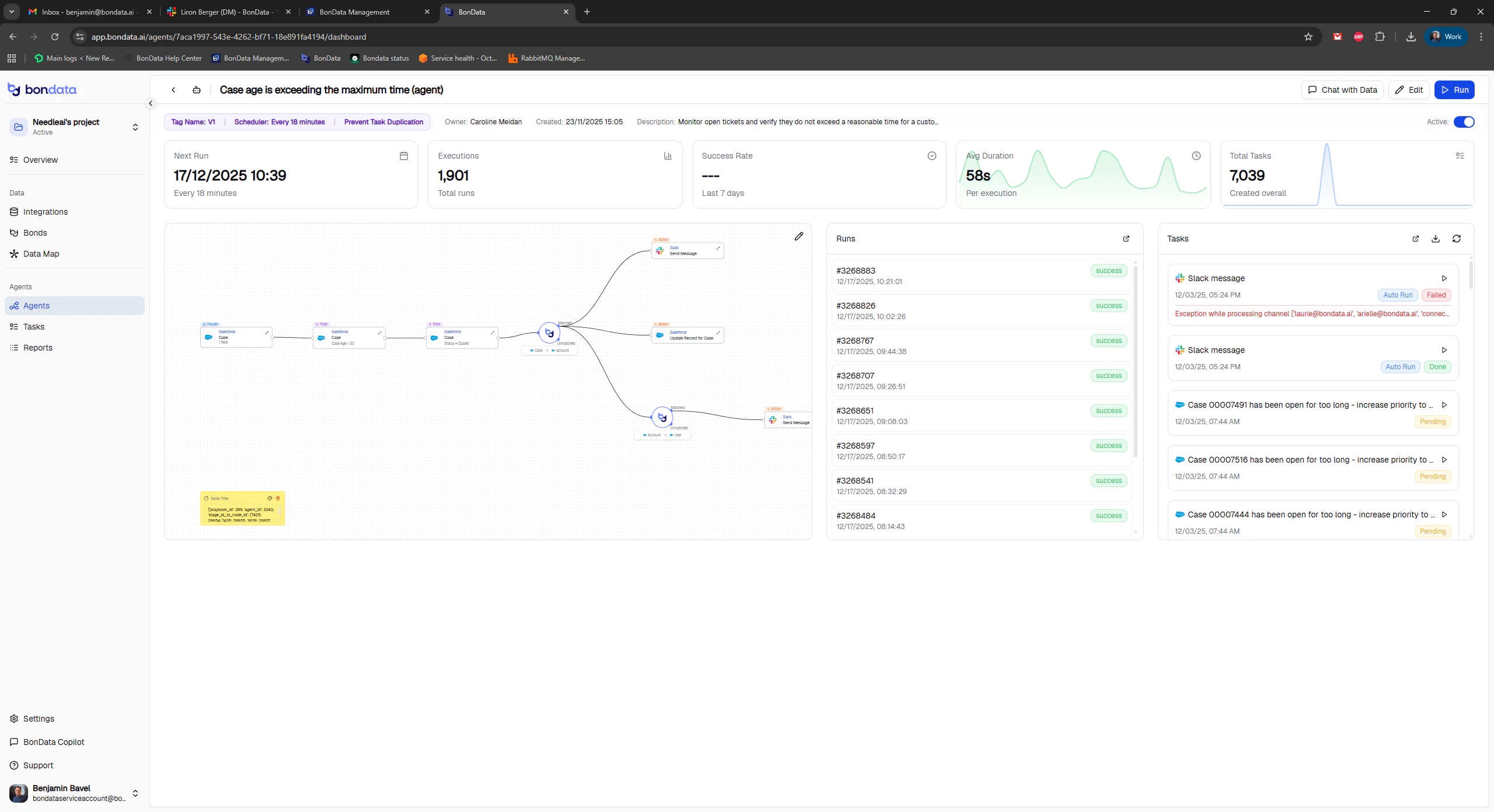Bookmark this page with star icon
The width and height of the screenshot is (1494, 812).
[x=1308, y=37]
